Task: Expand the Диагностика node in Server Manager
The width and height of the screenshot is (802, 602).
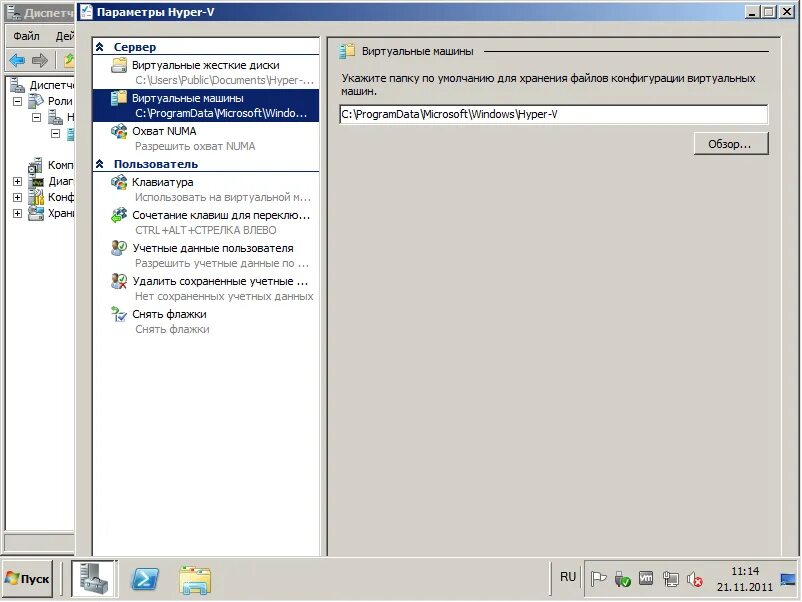Action: (17, 182)
